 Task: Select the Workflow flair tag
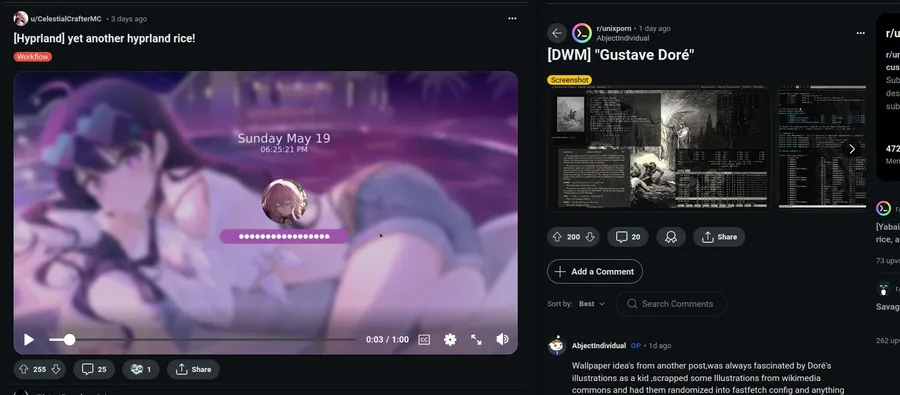click(x=33, y=57)
